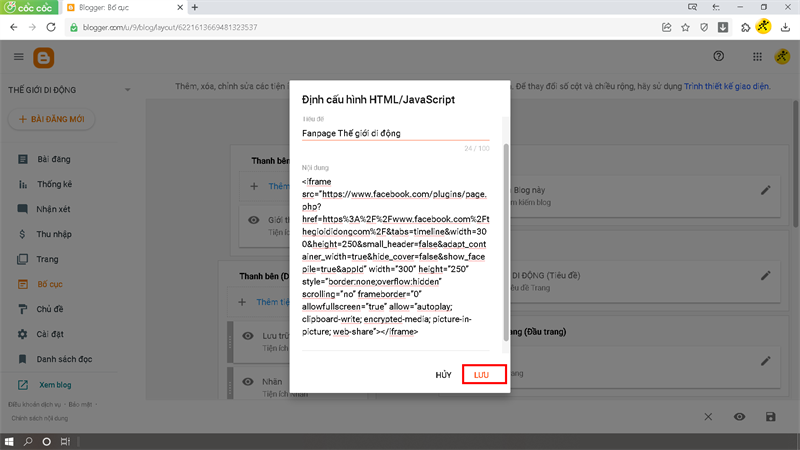The height and width of the screenshot is (450, 800).
Task: Edit the Tiêu đề title field
Action: point(395,133)
